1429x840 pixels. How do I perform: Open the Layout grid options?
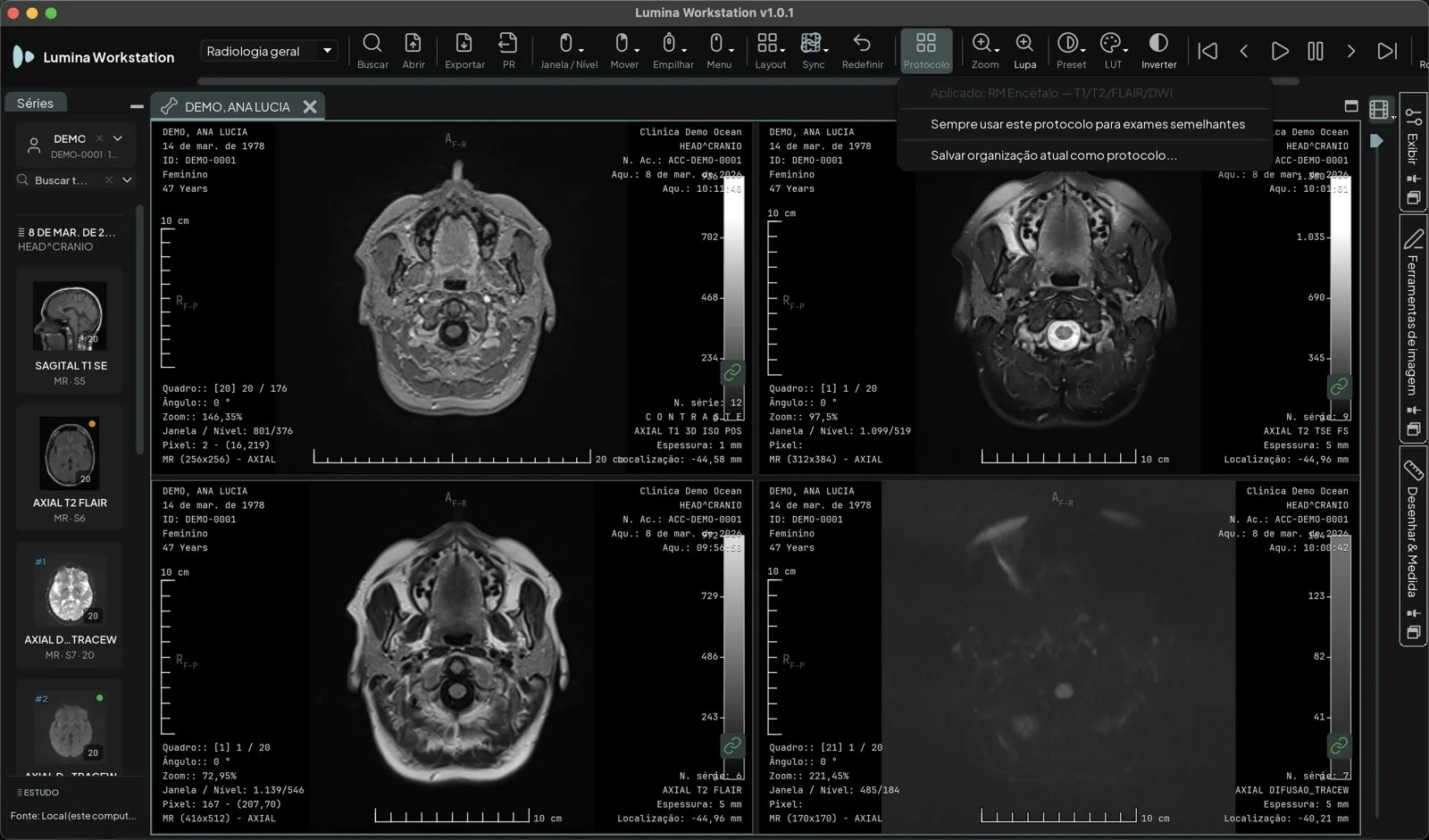coord(770,51)
